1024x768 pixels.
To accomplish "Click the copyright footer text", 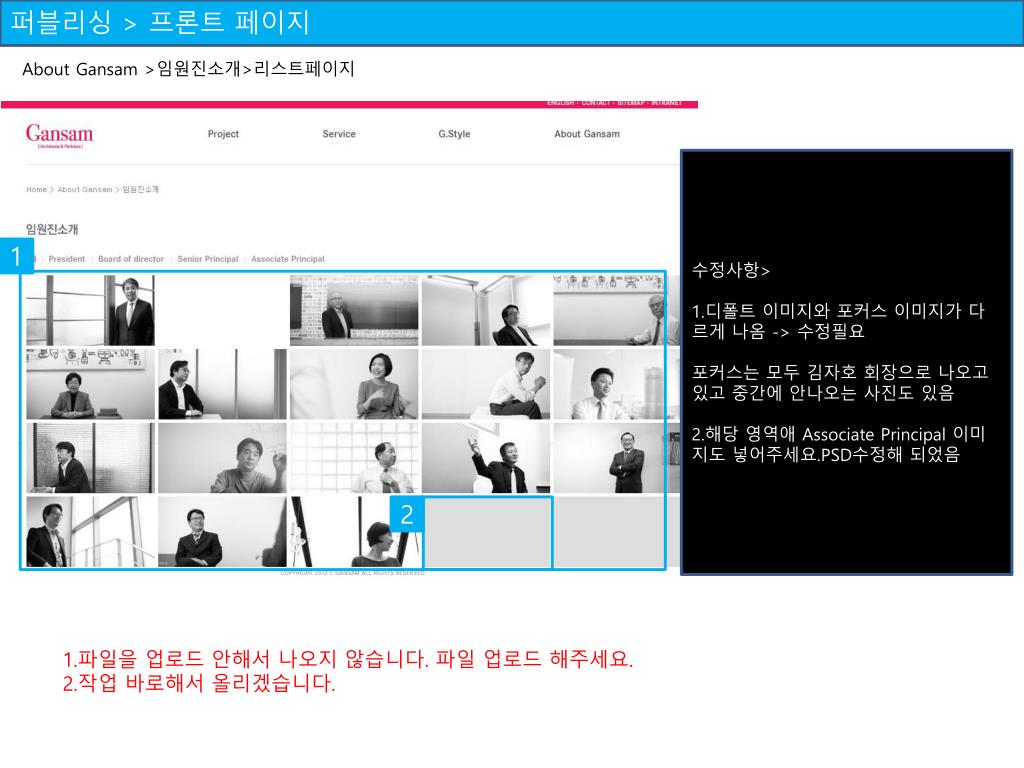I will tap(353, 573).
